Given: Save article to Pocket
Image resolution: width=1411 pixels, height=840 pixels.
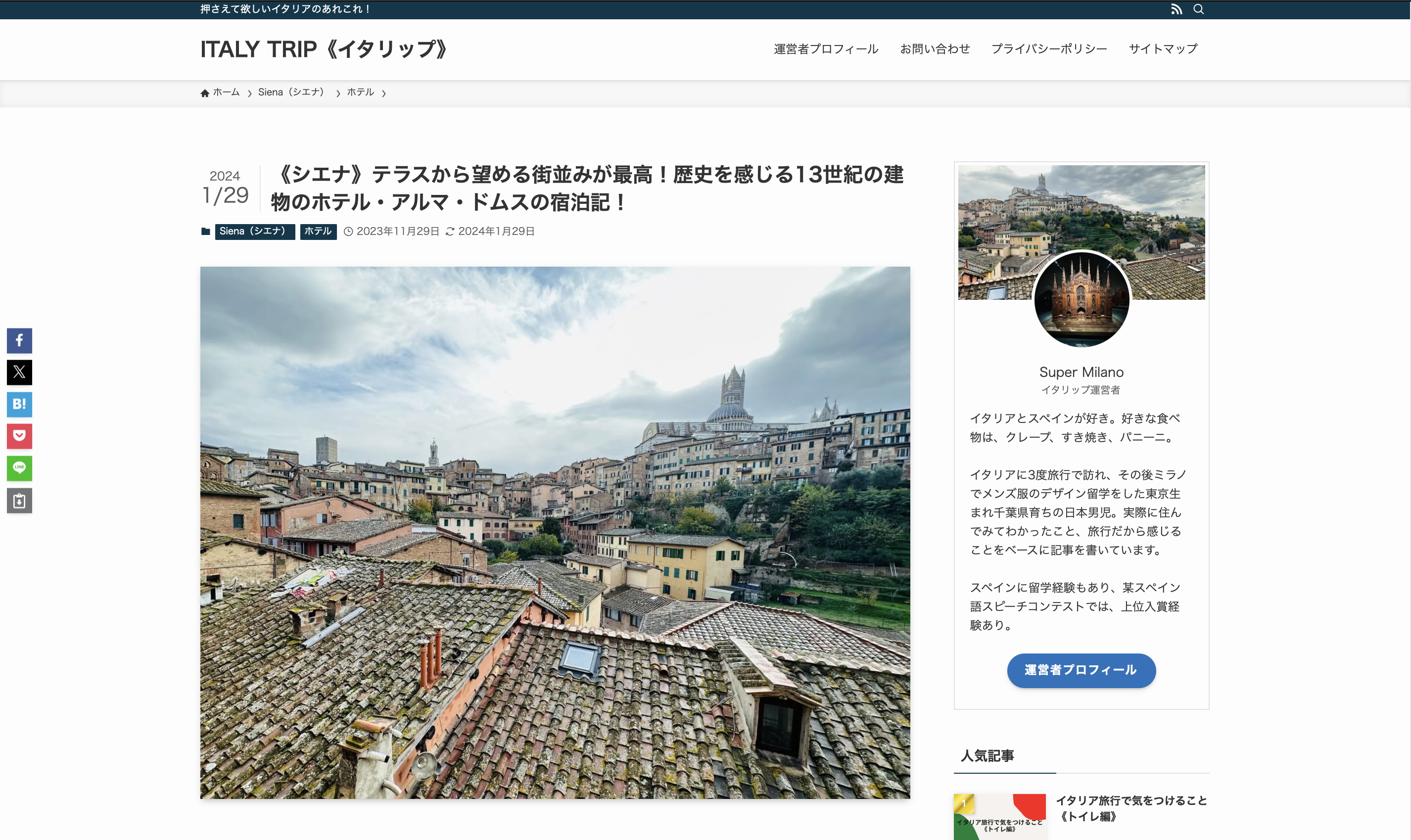Looking at the screenshot, I should click(19, 436).
